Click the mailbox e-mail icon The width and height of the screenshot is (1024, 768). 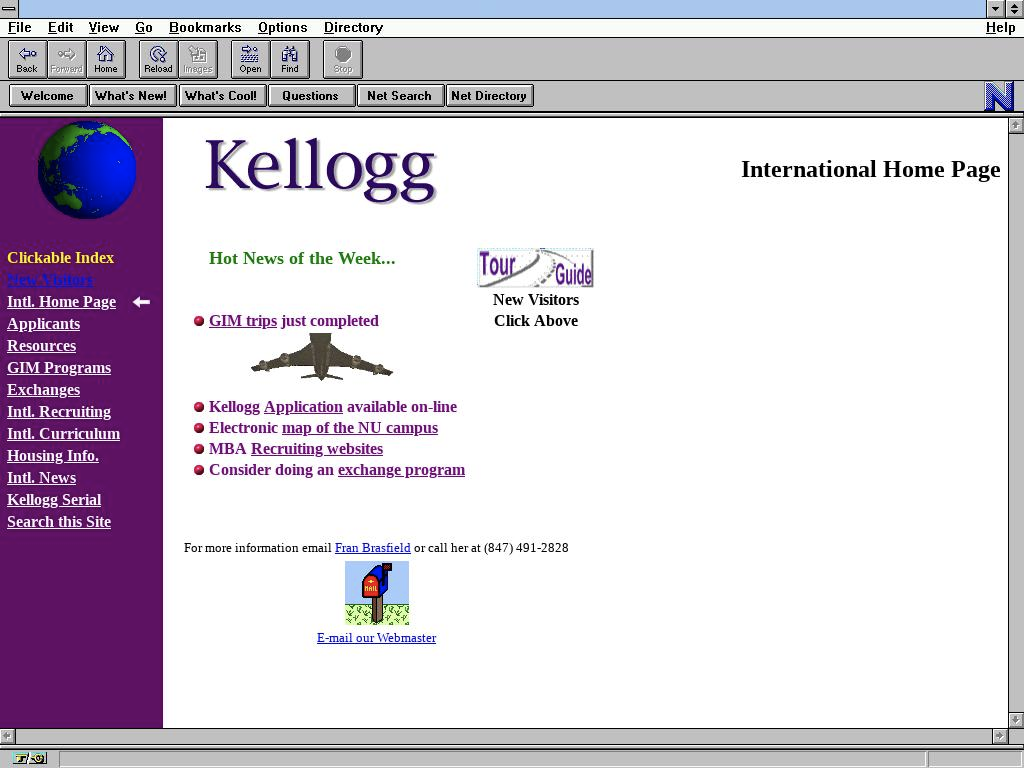[377, 592]
